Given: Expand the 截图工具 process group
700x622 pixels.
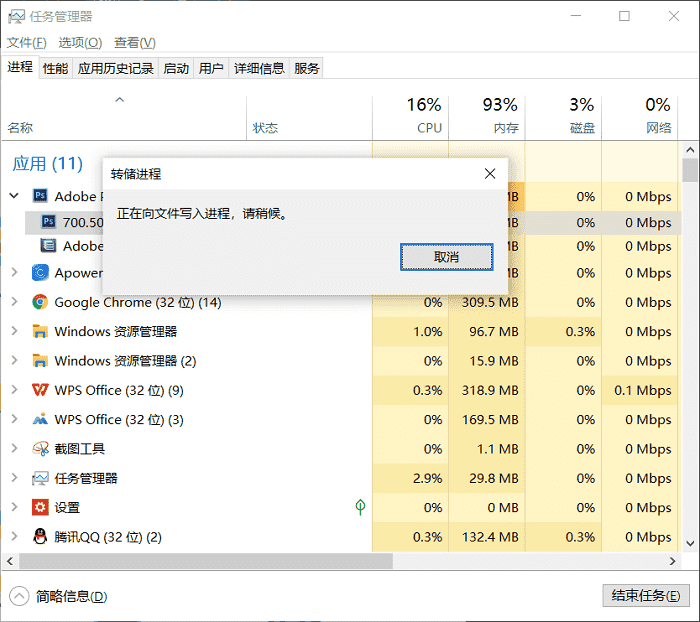Looking at the screenshot, I should pyautogui.click(x=14, y=448).
